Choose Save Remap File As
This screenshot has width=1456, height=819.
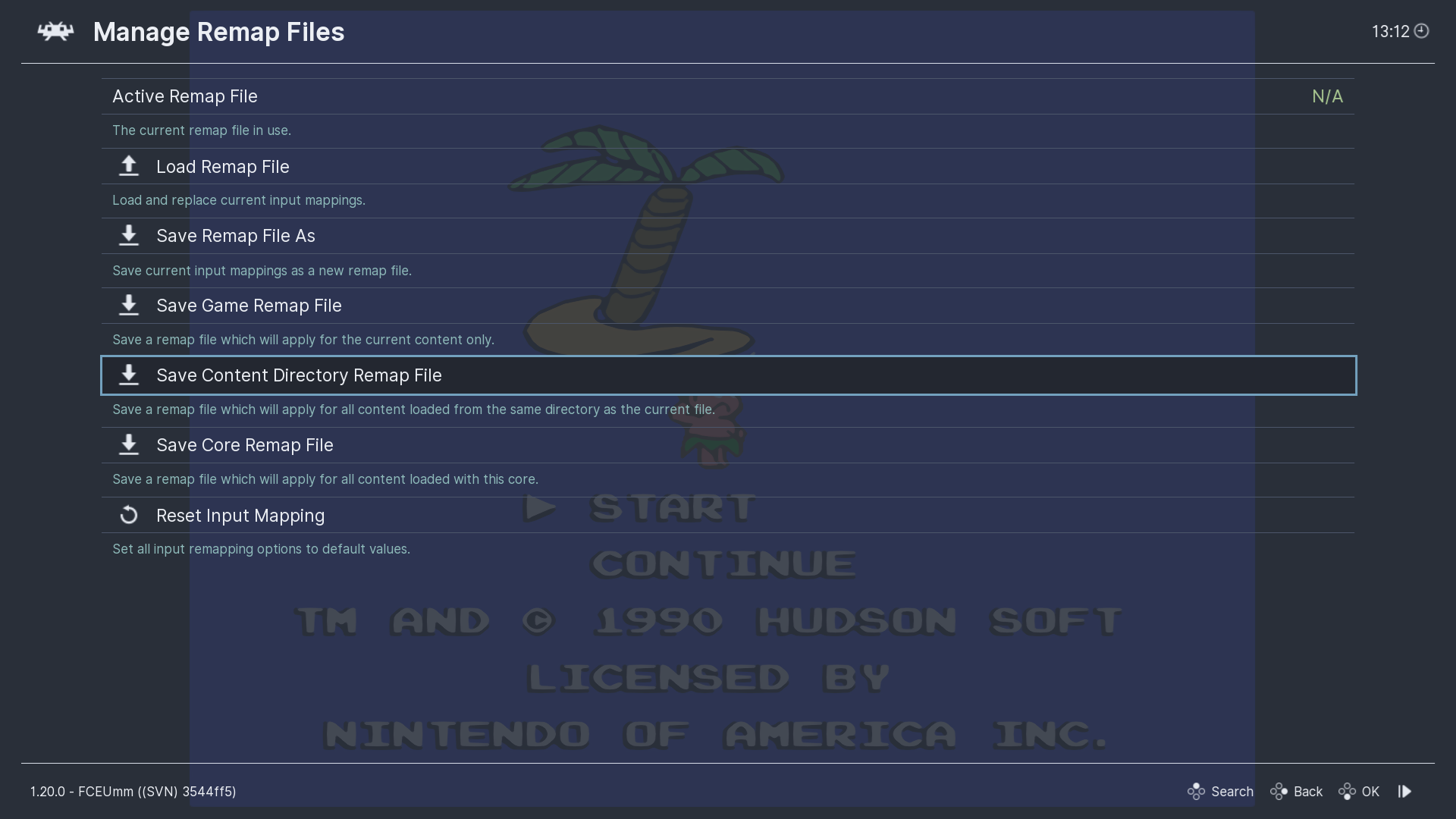235,236
